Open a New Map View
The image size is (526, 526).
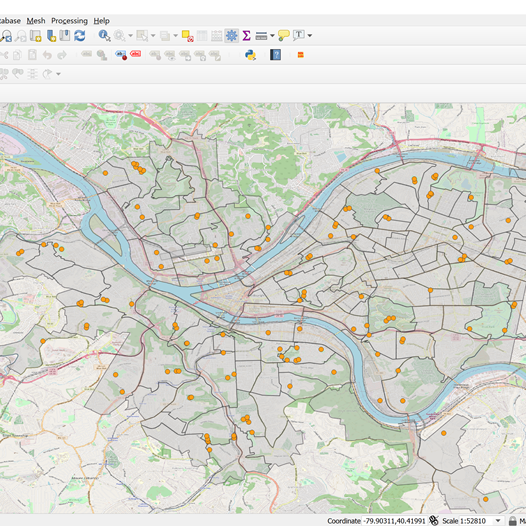[36, 36]
